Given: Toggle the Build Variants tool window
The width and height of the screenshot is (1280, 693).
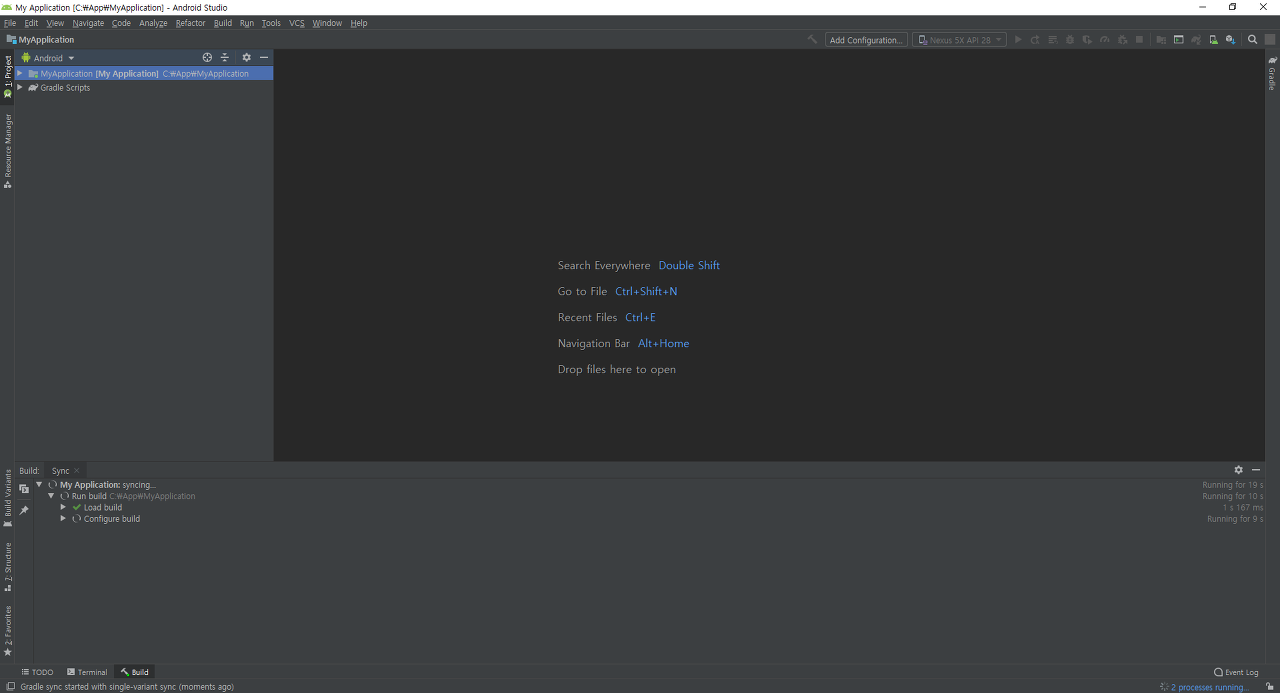Looking at the screenshot, I should [x=7, y=499].
